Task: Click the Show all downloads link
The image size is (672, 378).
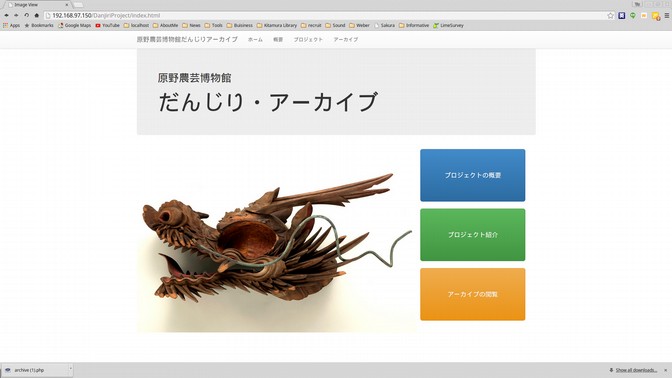Action: click(636, 370)
